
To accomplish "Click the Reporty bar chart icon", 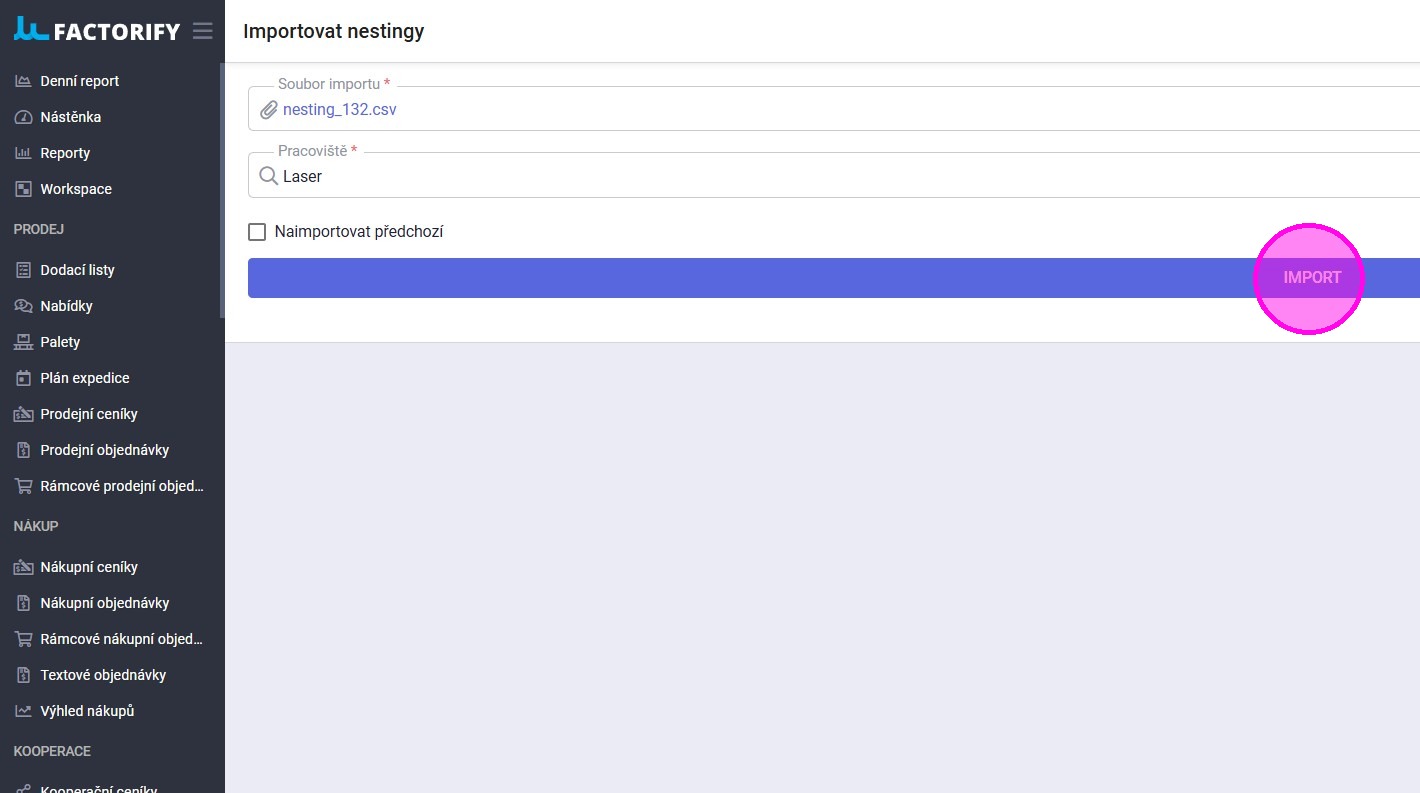I will pos(23,153).
